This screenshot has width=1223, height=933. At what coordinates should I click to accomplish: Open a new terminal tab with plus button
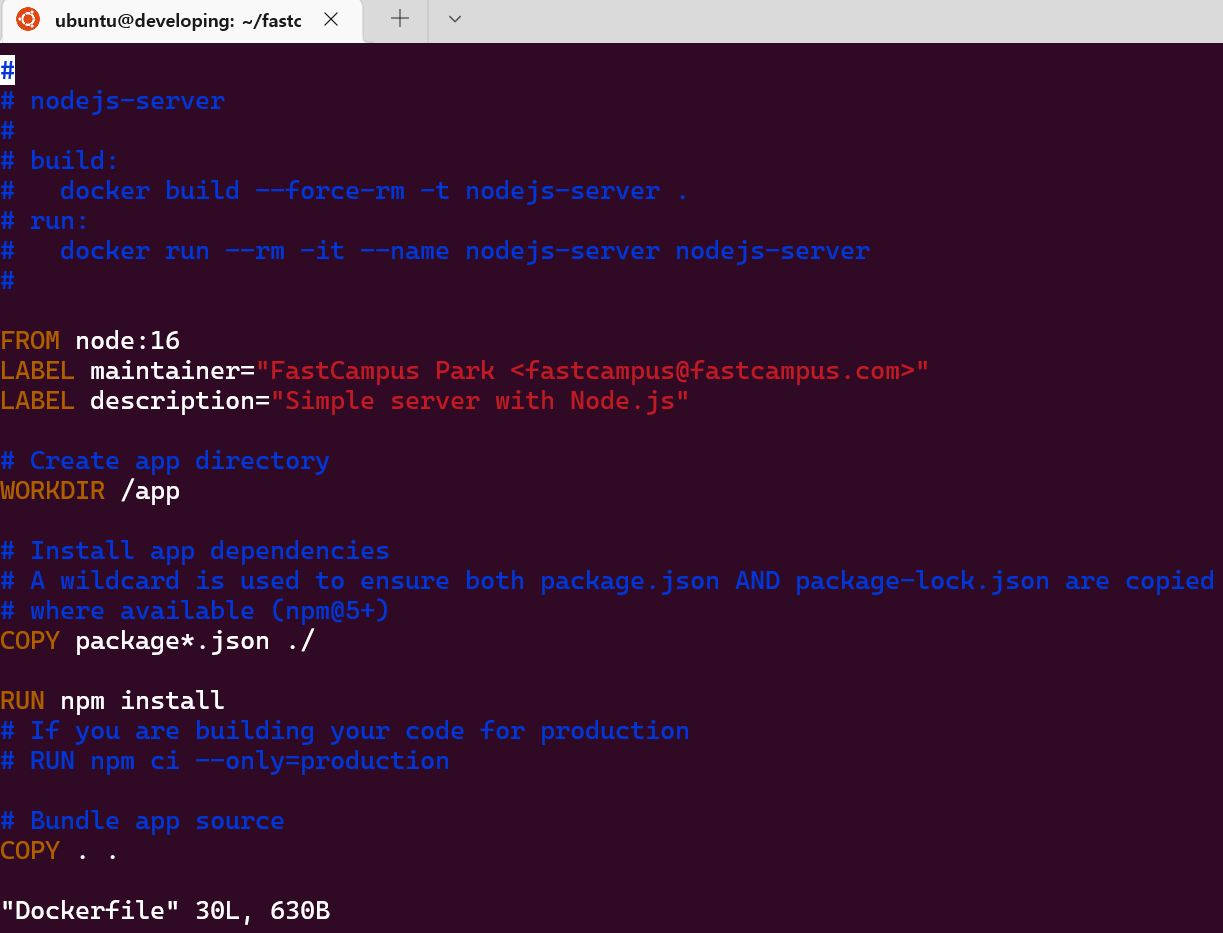point(400,19)
